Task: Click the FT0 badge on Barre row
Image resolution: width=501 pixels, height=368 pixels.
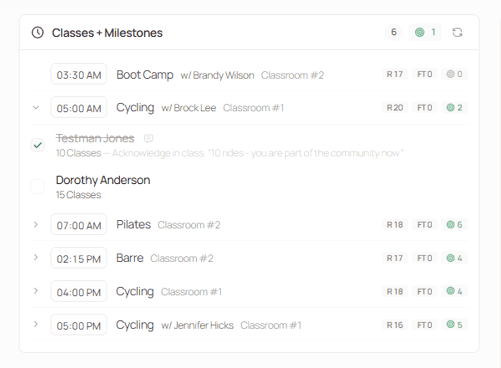Action: pos(425,258)
